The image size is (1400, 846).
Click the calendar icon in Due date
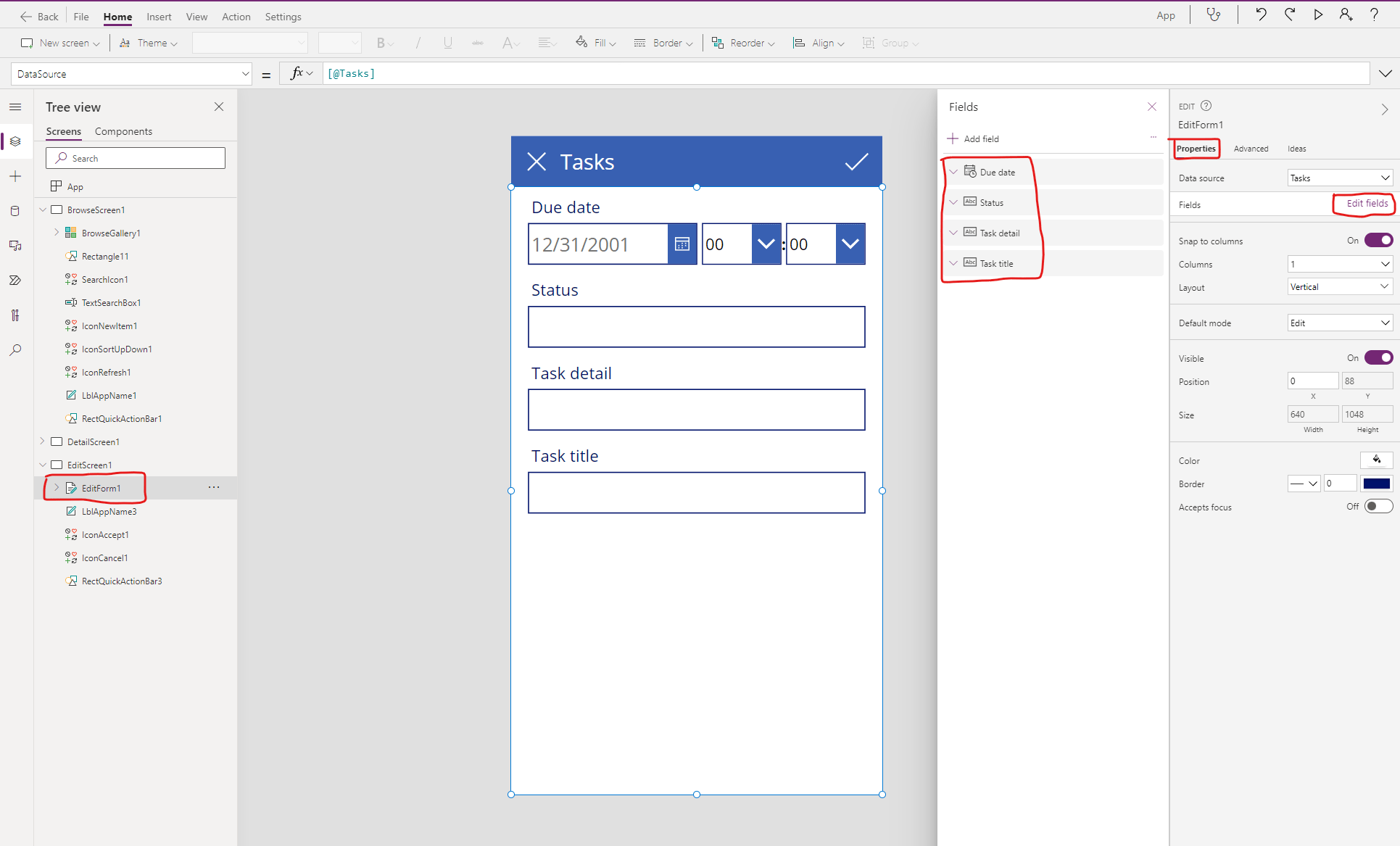click(682, 244)
